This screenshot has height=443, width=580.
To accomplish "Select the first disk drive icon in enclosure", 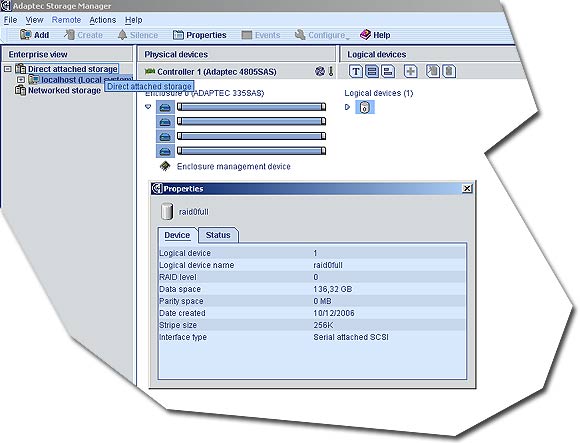I will coord(165,107).
